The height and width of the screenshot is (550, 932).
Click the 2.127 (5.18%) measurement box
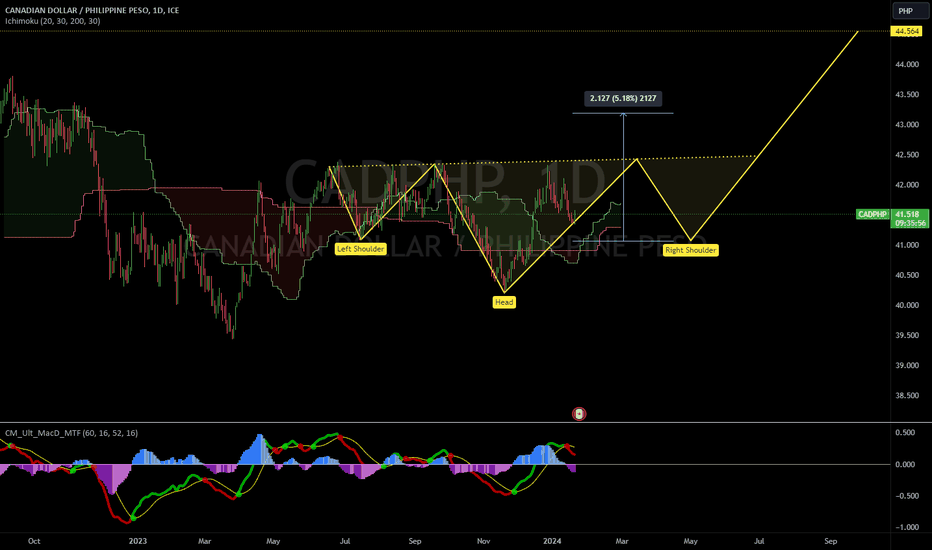(x=623, y=98)
